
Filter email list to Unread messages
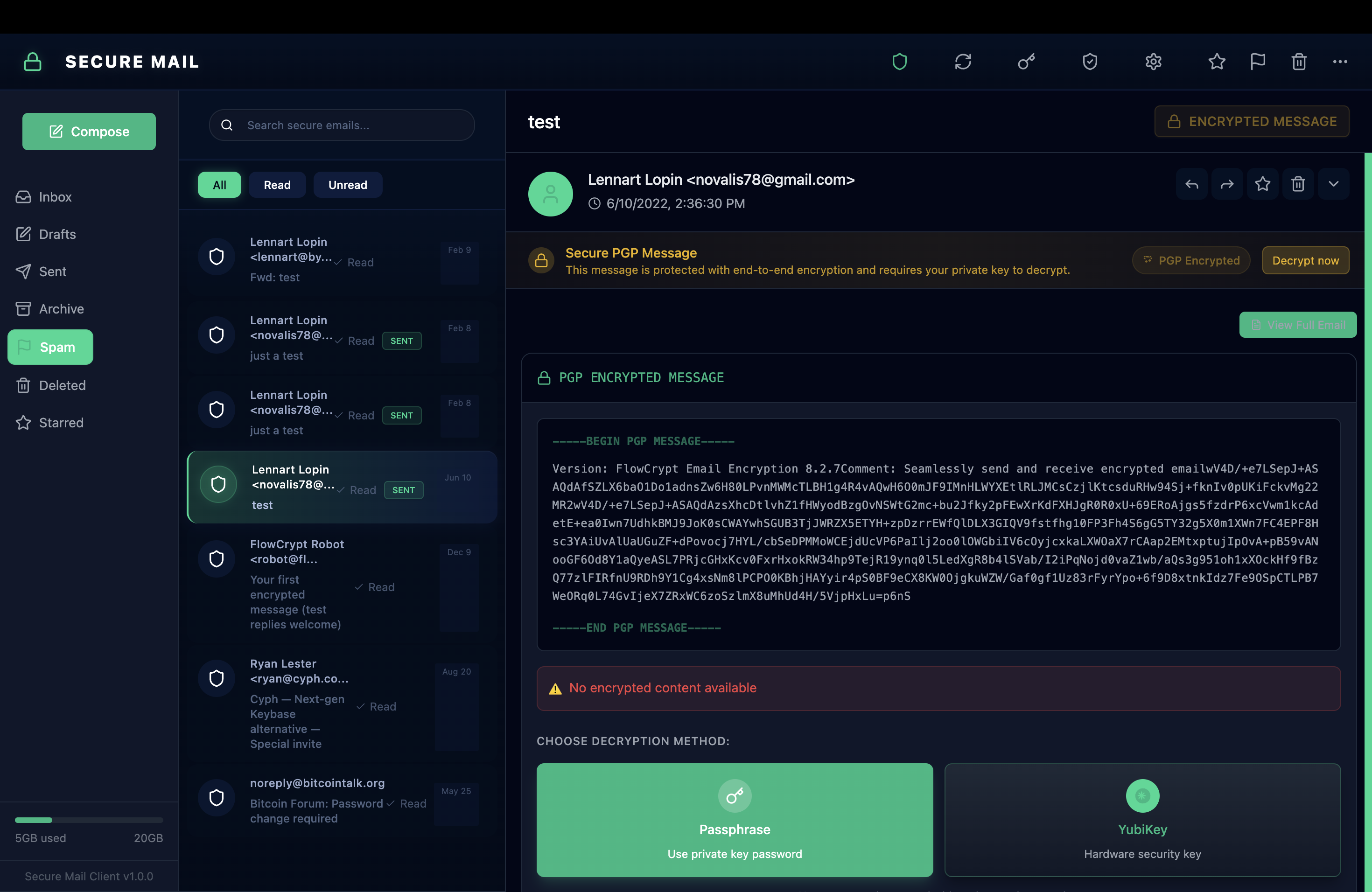tap(348, 184)
